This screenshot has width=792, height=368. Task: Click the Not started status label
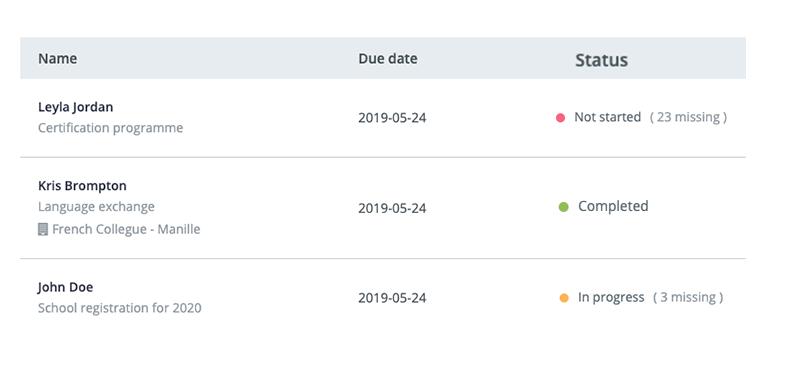608,117
